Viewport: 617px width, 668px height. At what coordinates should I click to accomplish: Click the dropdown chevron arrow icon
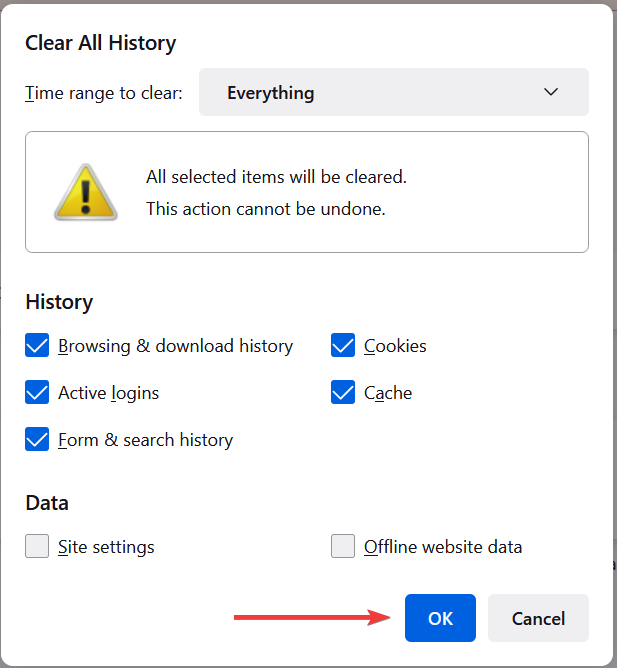pos(551,92)
